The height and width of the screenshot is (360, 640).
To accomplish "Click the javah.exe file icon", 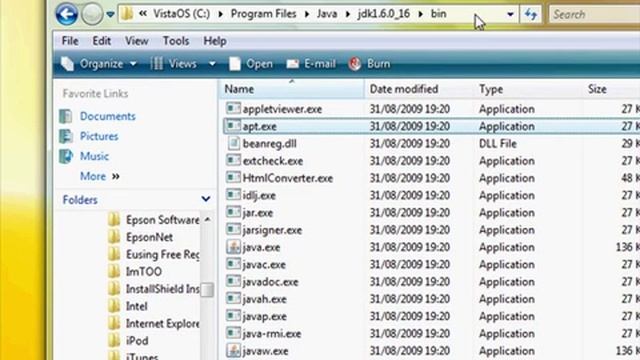I will (x=233, y=299).
